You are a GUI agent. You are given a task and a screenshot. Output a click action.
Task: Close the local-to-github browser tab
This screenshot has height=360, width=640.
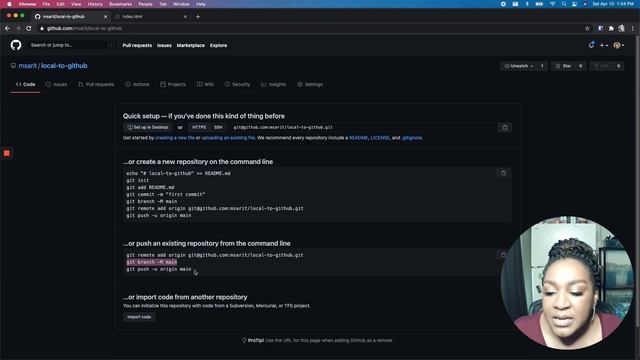click(105, 17)
